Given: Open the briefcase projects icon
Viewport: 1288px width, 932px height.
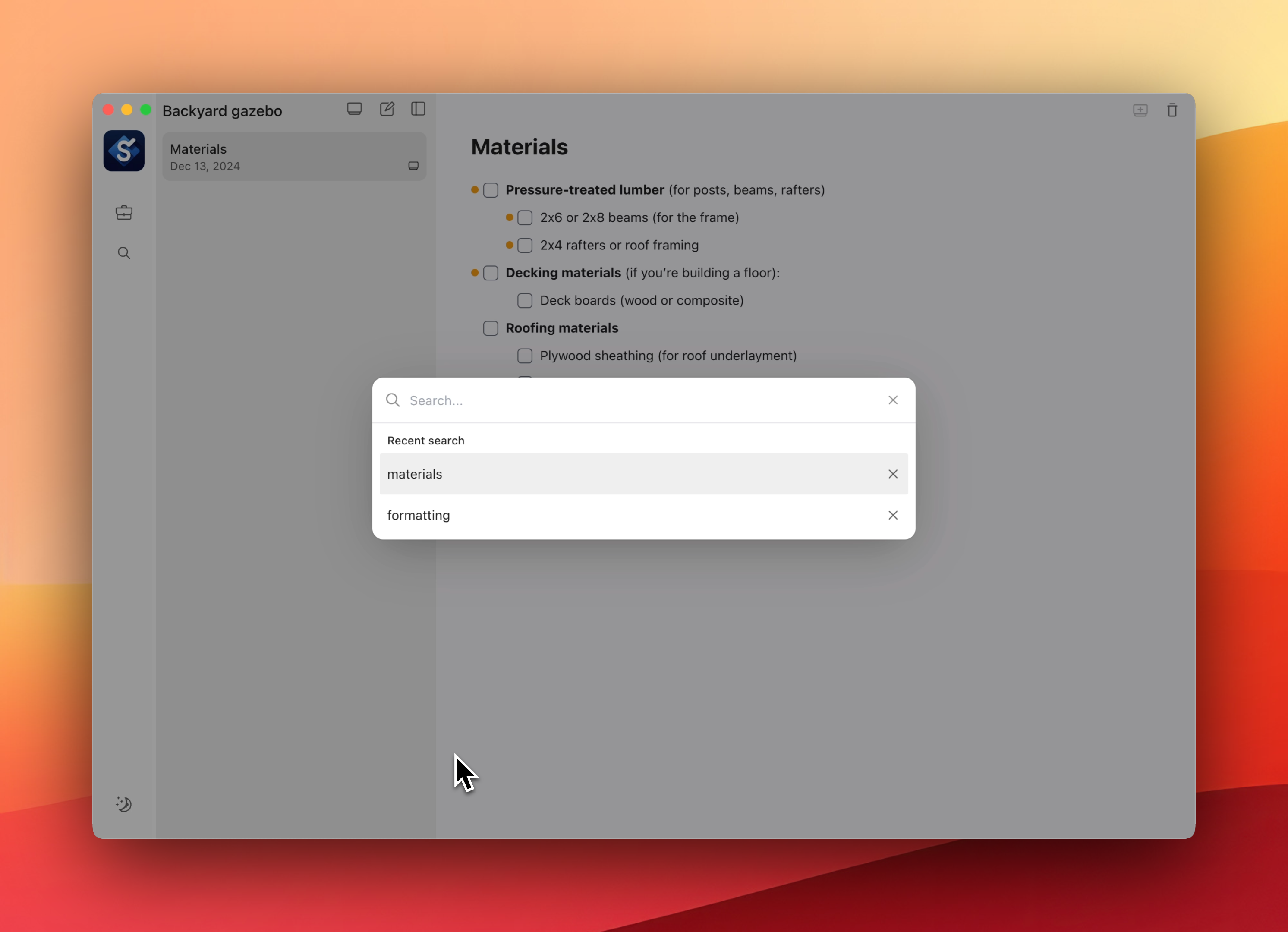Looking at the screenshot, I should pyautogui.click(x=124, y=212).
